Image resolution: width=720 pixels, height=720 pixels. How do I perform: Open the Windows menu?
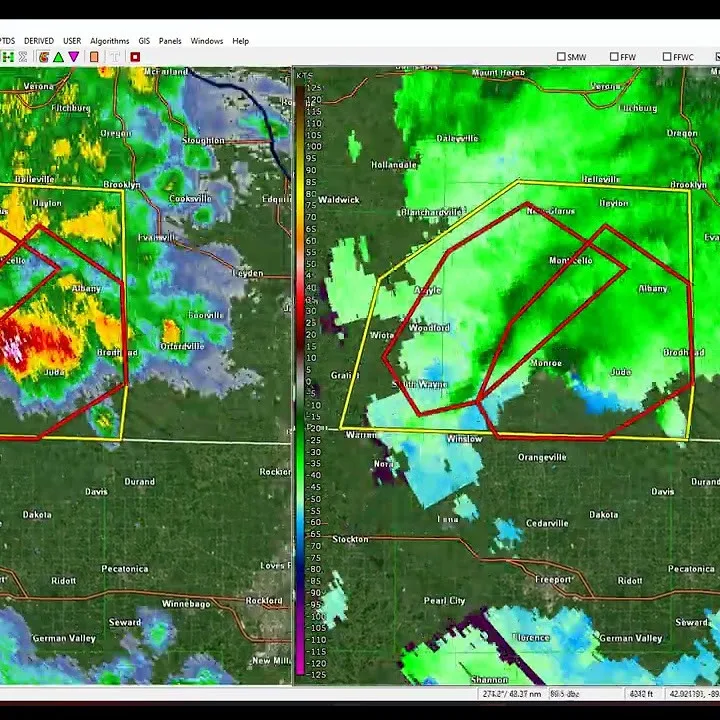tap(207, 41)
